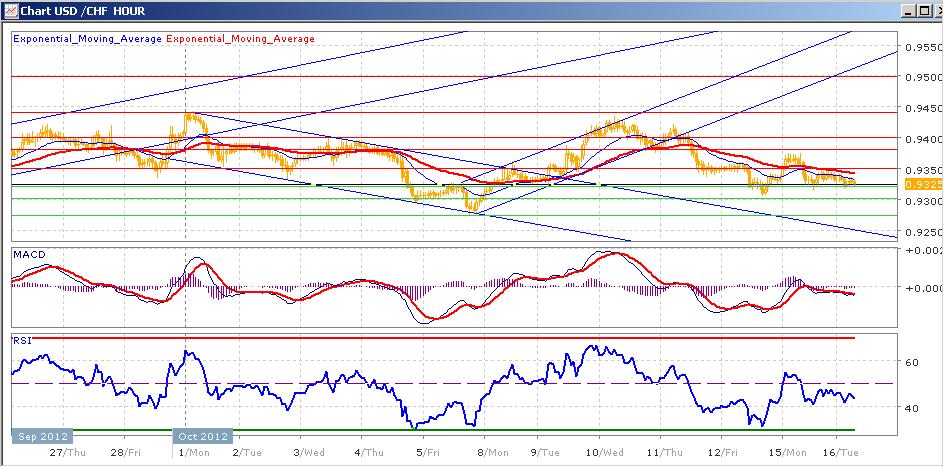The height and width of the screenshot is (467, 944).
Task: Click the red Exponential_Moving_Average legend label
Action: click(240, 39)
